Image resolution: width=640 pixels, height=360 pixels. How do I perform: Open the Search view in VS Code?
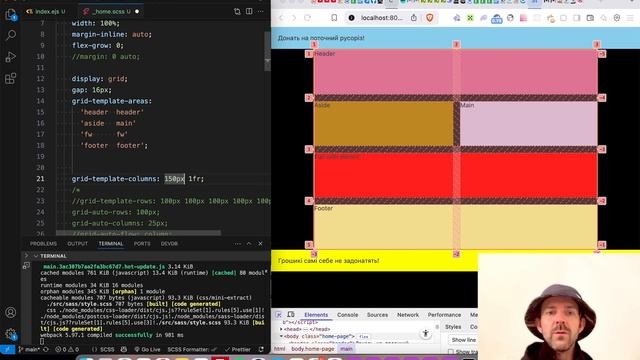tap(11, 36)
